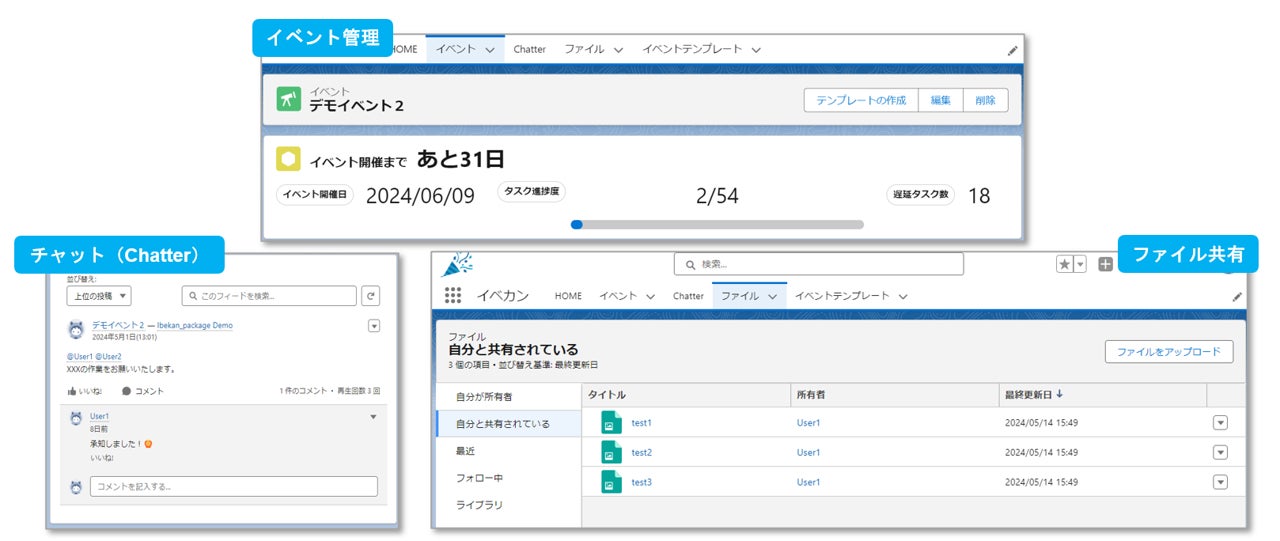The image size is (1280, 541).
Task: Refresh the Chatter feed with the reload icon
Action: [371, 296]
